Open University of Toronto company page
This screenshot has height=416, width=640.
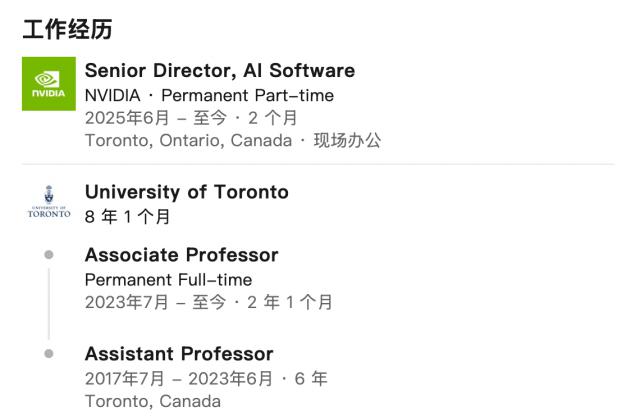click(x=186, y=192)
